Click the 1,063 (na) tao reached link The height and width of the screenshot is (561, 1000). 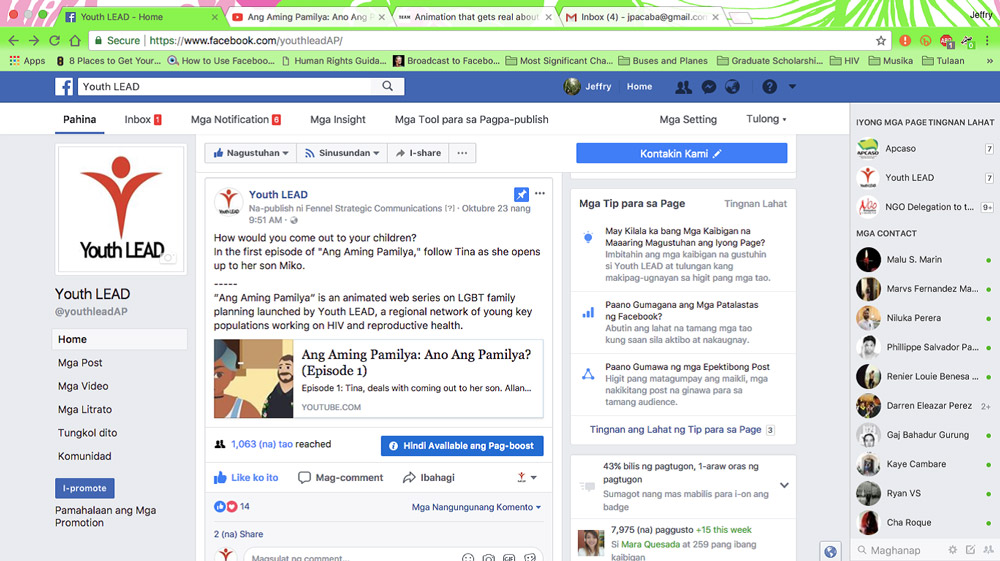(261, 444)
